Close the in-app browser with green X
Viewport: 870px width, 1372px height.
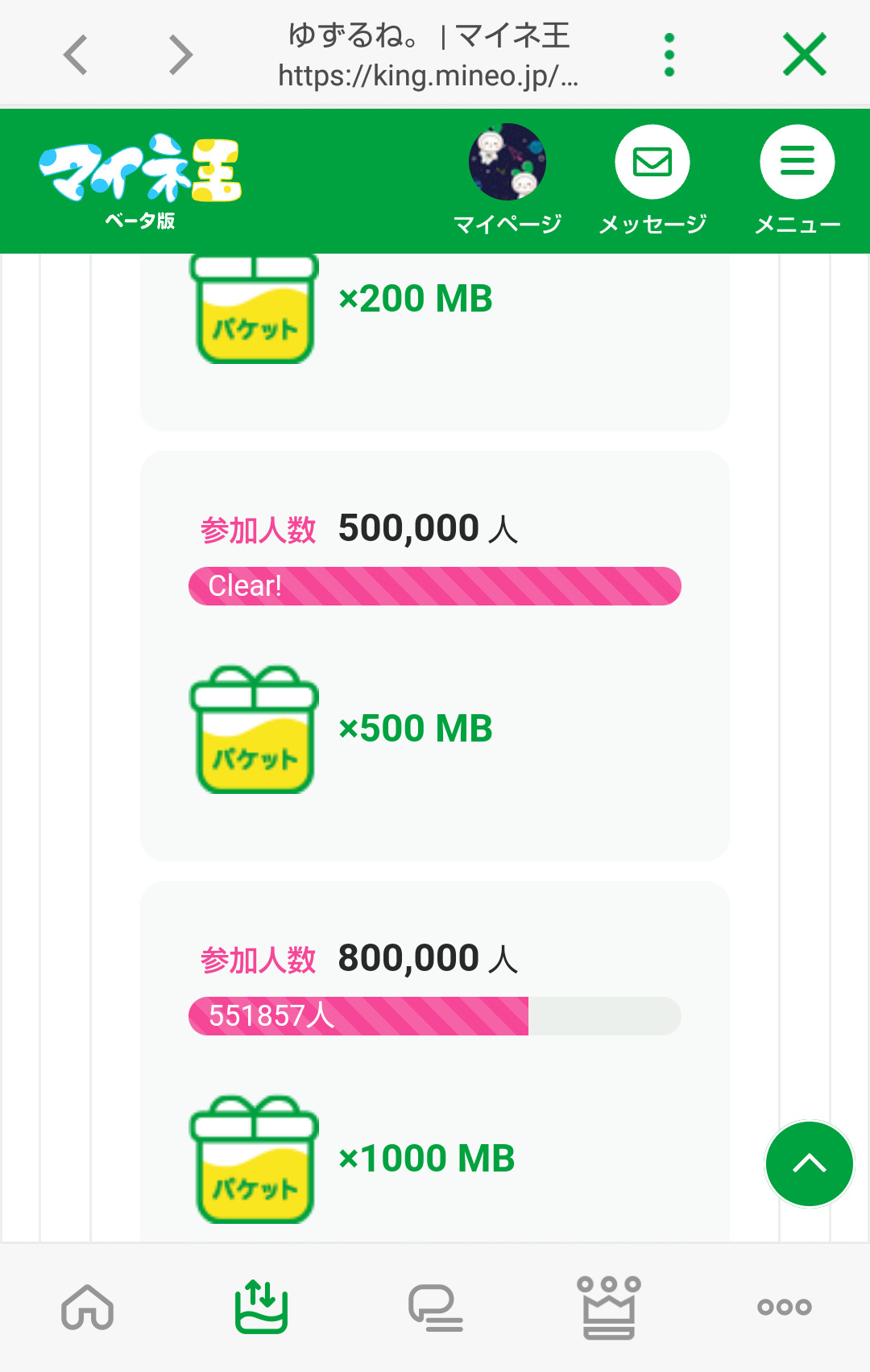(x=804, y=55)
